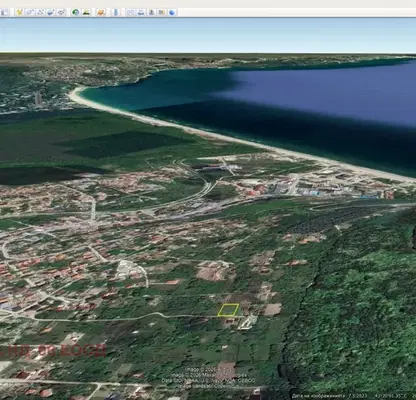Show historical imagery clock icon
416x400 pixels.
click(x=76, y=12)
